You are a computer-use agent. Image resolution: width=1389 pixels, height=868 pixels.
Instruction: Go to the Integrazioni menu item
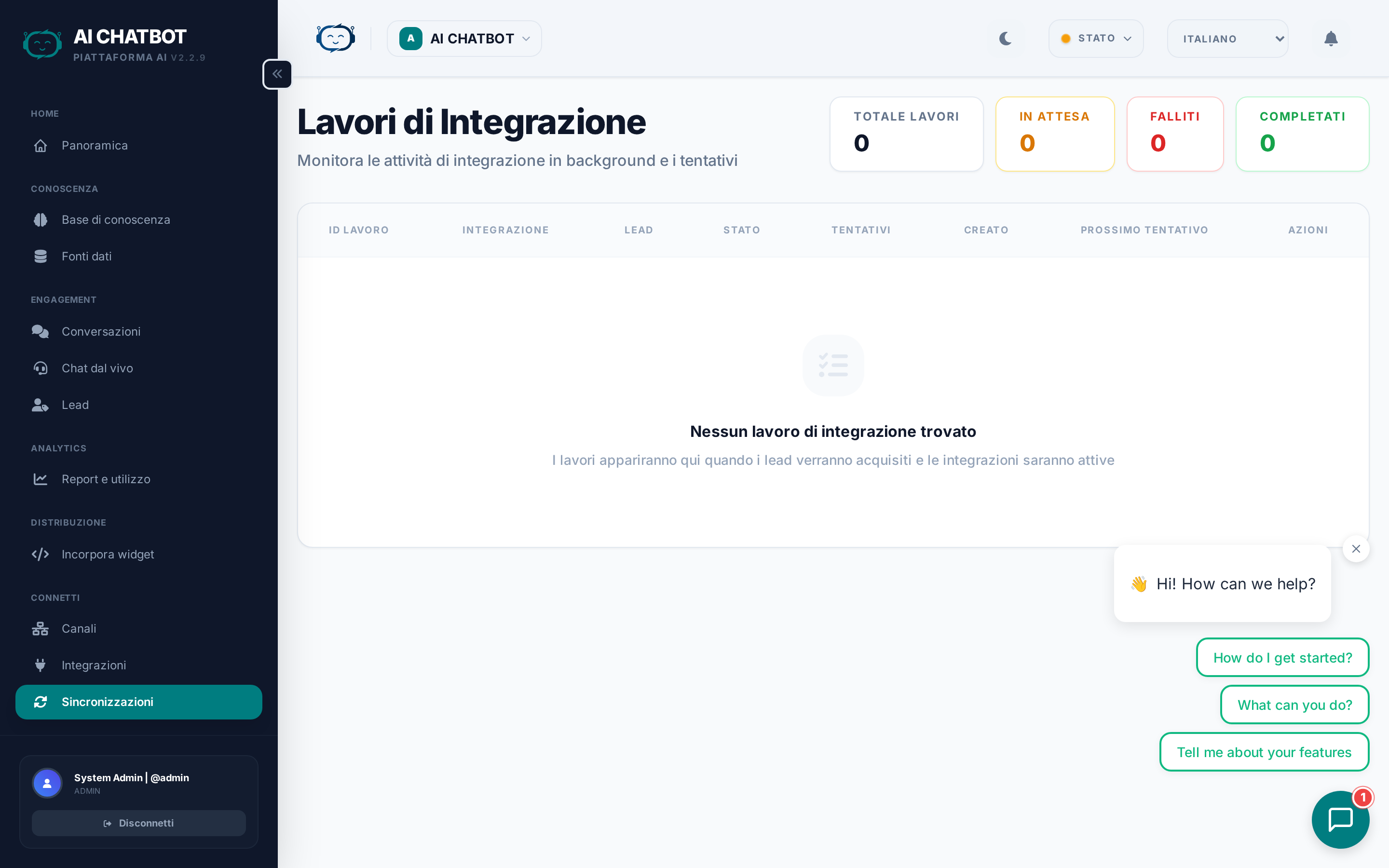94,665
